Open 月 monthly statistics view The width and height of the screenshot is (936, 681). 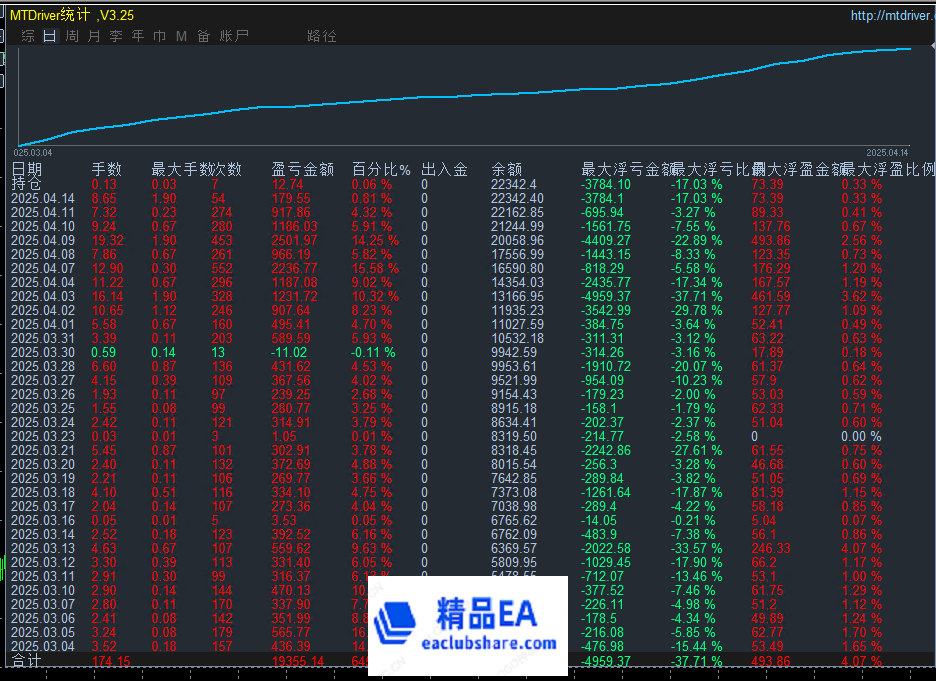pyautogui.click(x=93, y=35)
